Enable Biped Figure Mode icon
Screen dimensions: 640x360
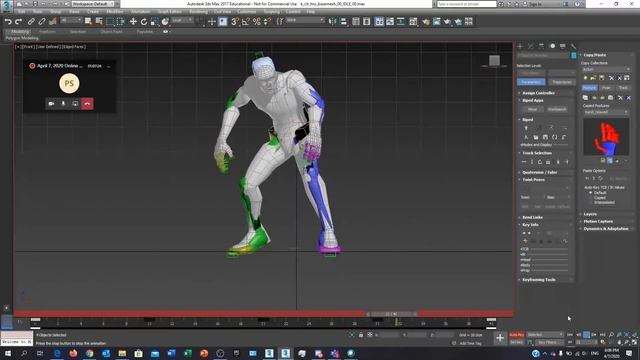tap(526, 128)
